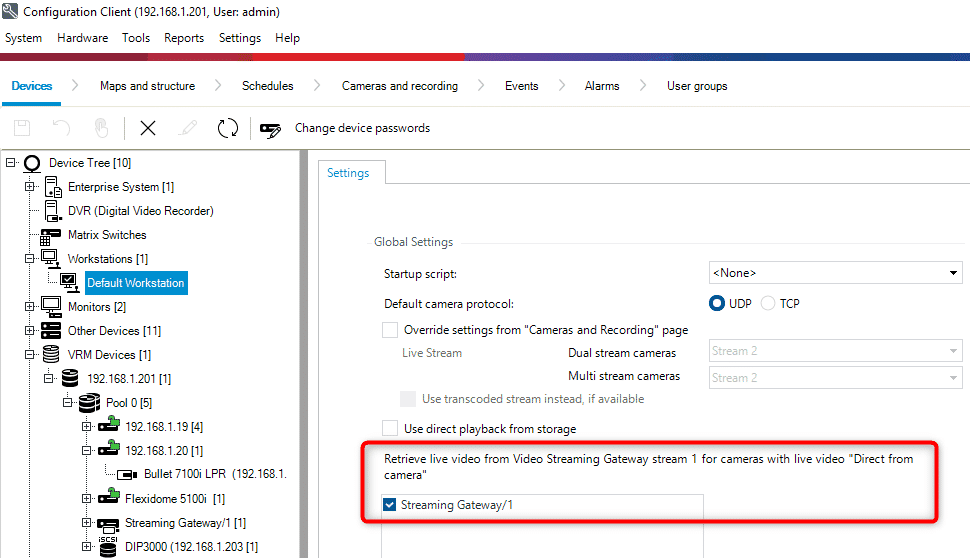
Task: Click the Matrix Switches icon
Action: (51, 235)
